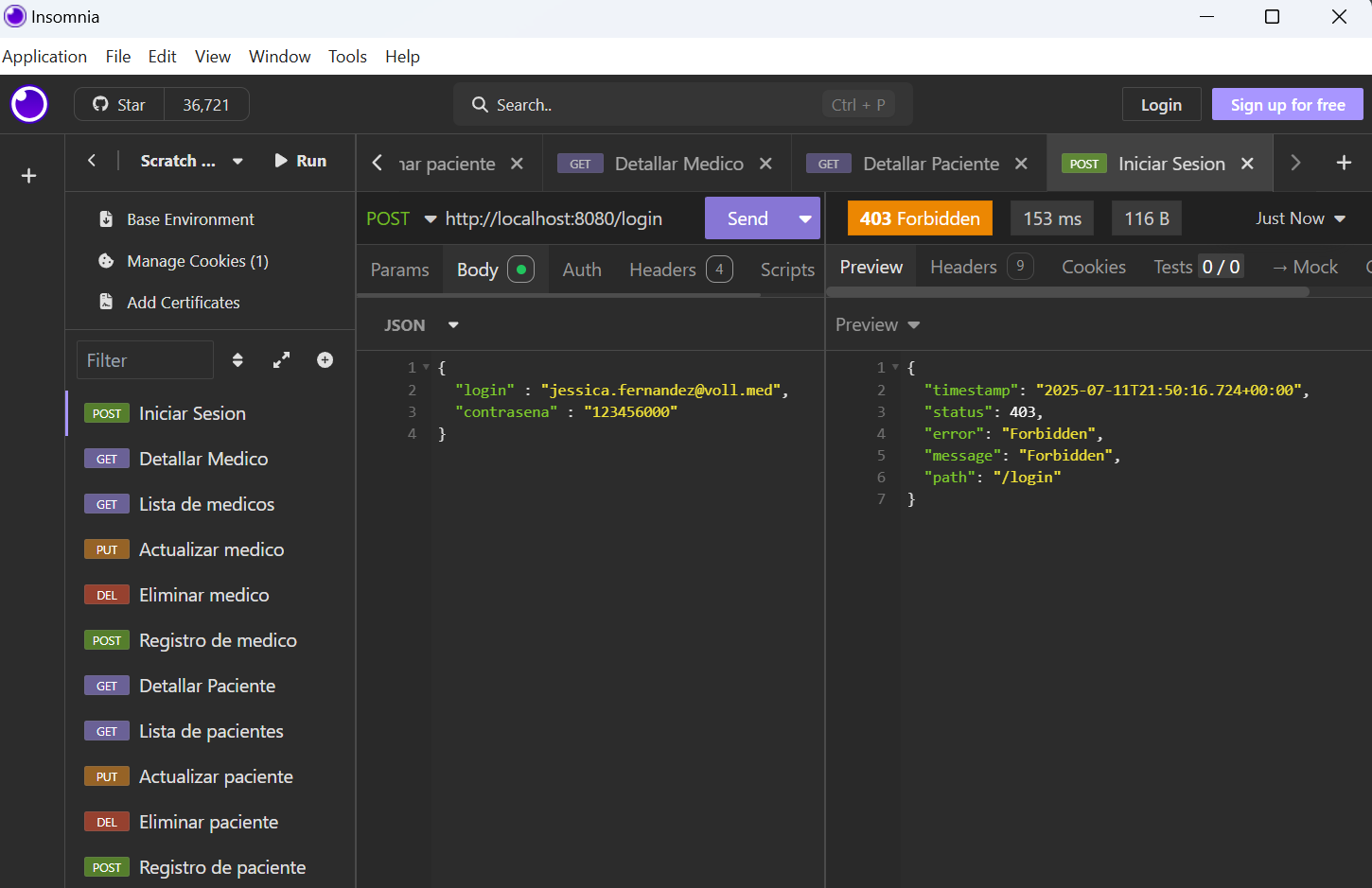Open the Just Now history dropdown
This screenshot has width=1372, height=888.
tap(1300, 218)
